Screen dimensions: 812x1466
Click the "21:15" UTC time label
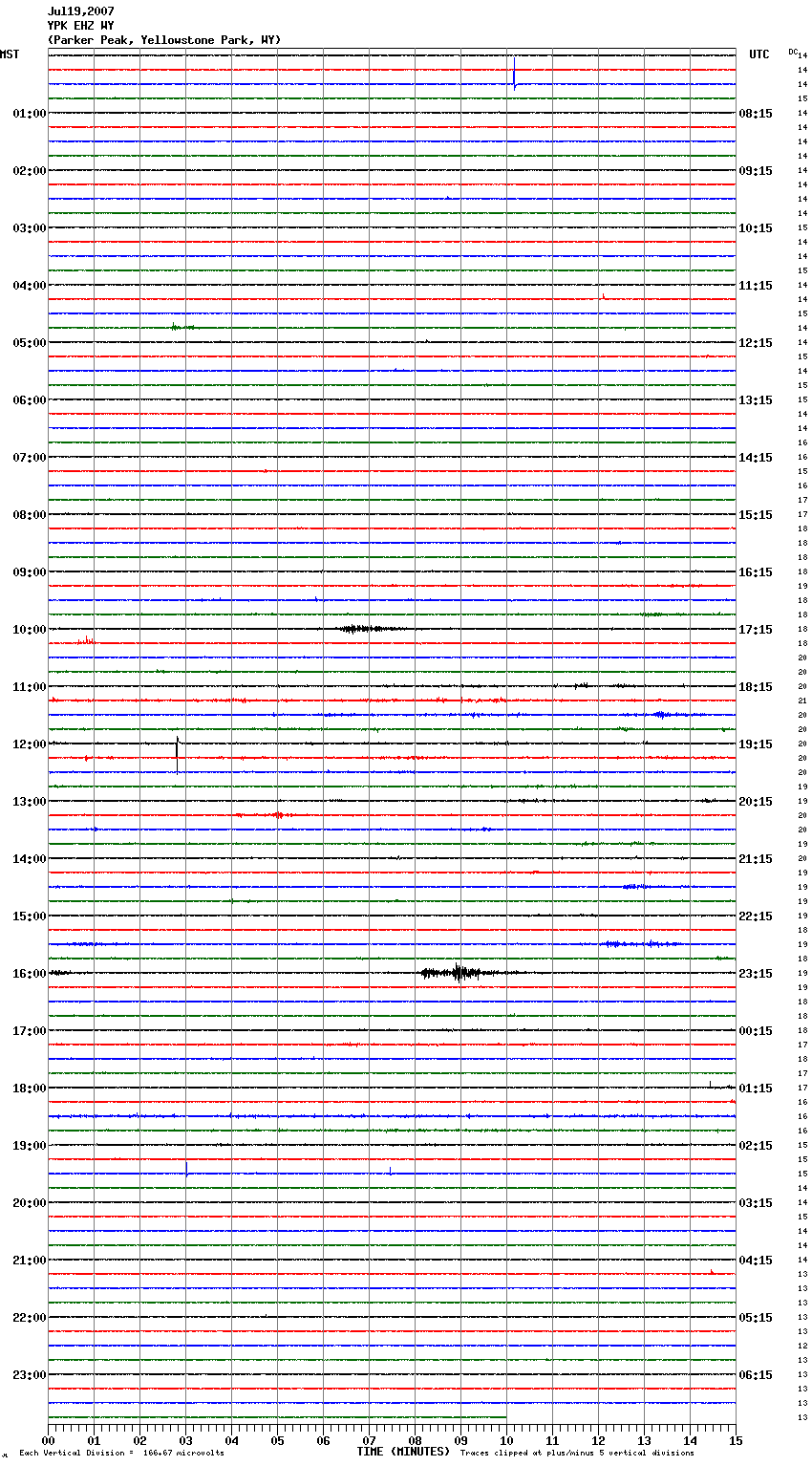(x=756, y=859)
